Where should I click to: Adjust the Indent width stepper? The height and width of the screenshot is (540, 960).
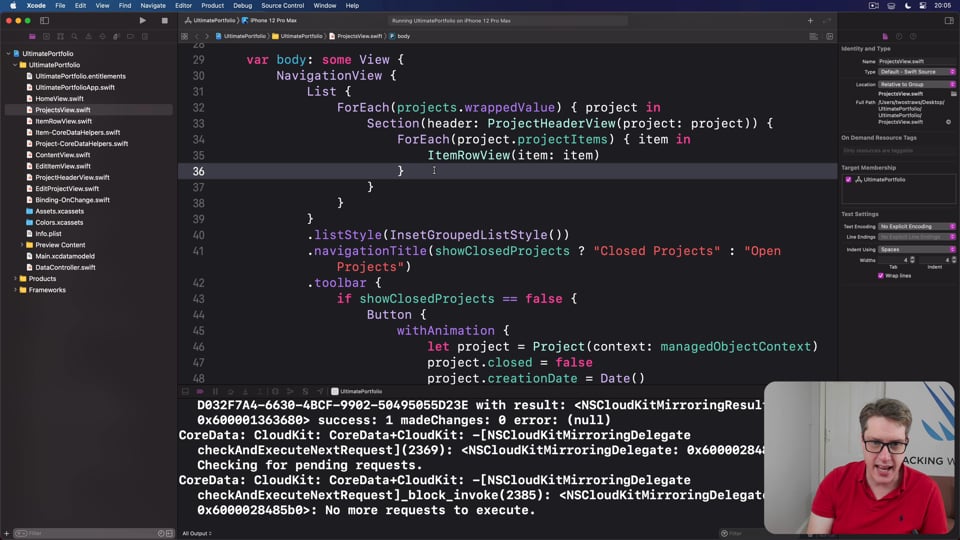click(954, 260)
